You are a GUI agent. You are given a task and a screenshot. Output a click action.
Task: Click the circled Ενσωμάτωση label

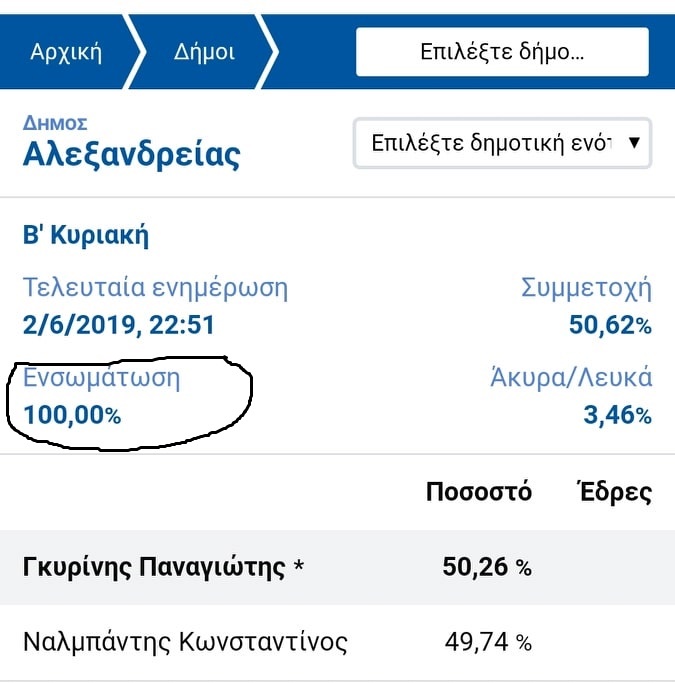[x=101, y=377]
